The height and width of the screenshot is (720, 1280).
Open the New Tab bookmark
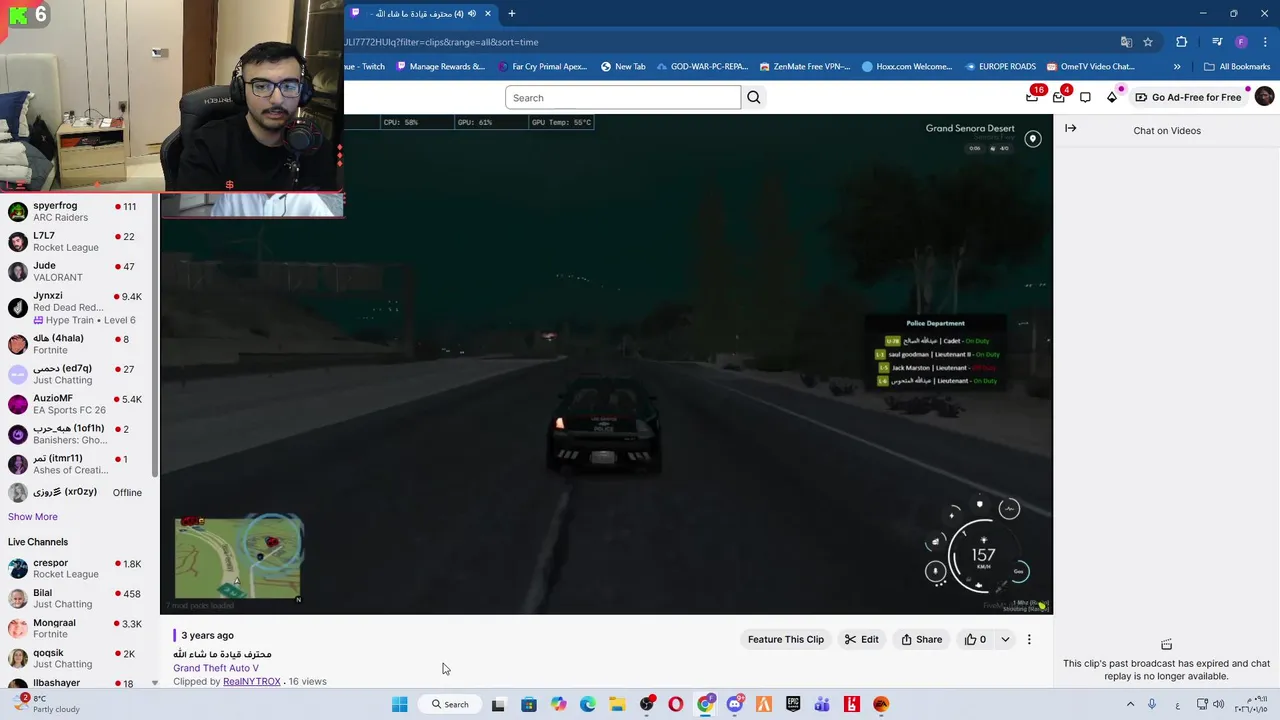pyautogui.click(x=623, y=67)
